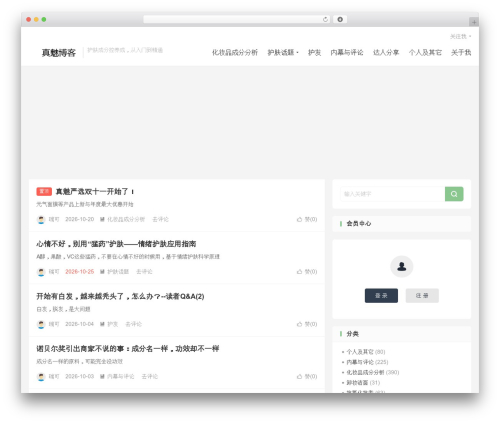Click the keyword search input field

click(x=392, y=194)
